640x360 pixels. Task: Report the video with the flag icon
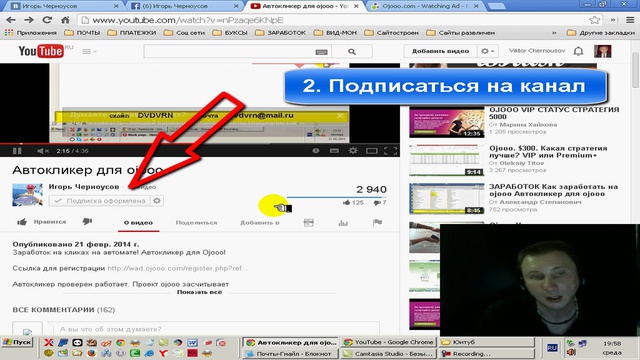(x=378, y=222)
